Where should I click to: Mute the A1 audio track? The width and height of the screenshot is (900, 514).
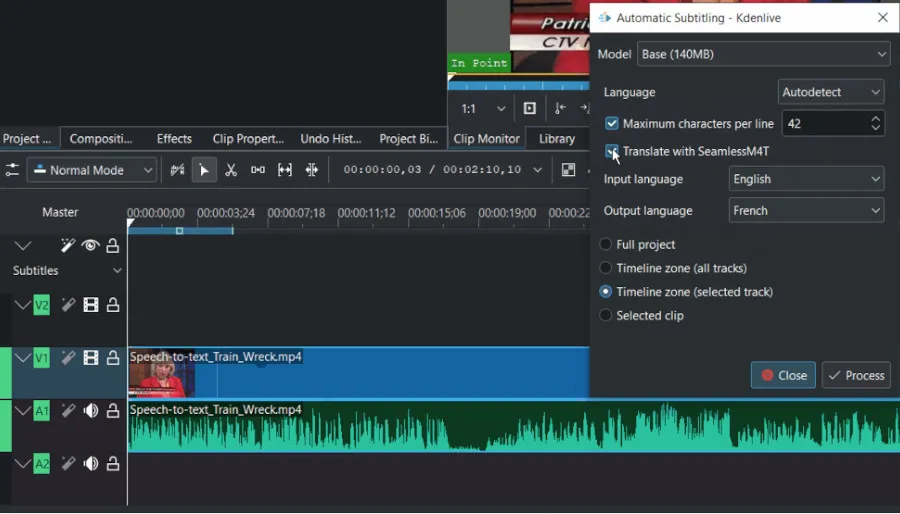pyautogui.click(x=91, y=410)
